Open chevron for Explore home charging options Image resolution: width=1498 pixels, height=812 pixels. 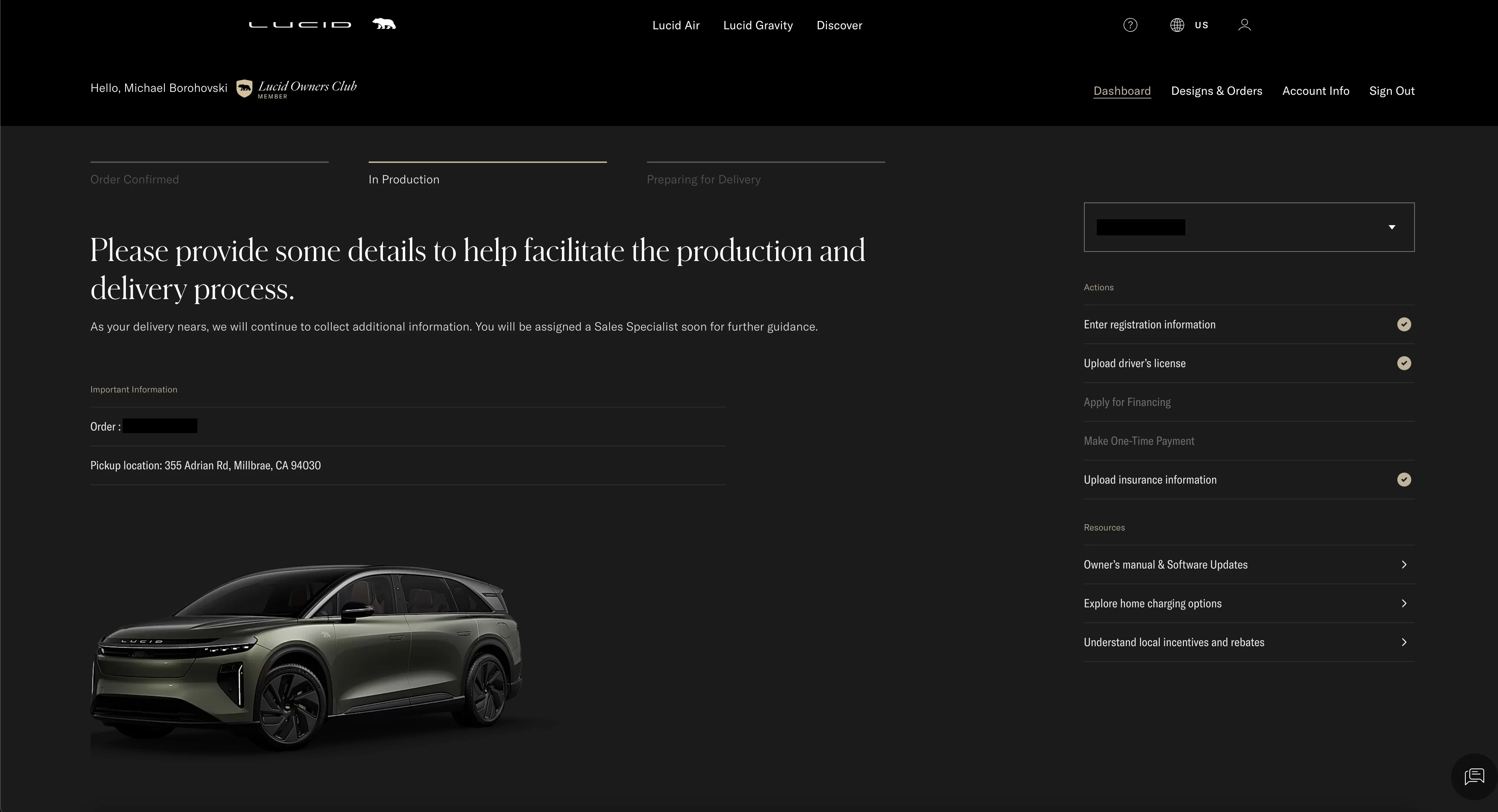click(x=1404, y=604)
